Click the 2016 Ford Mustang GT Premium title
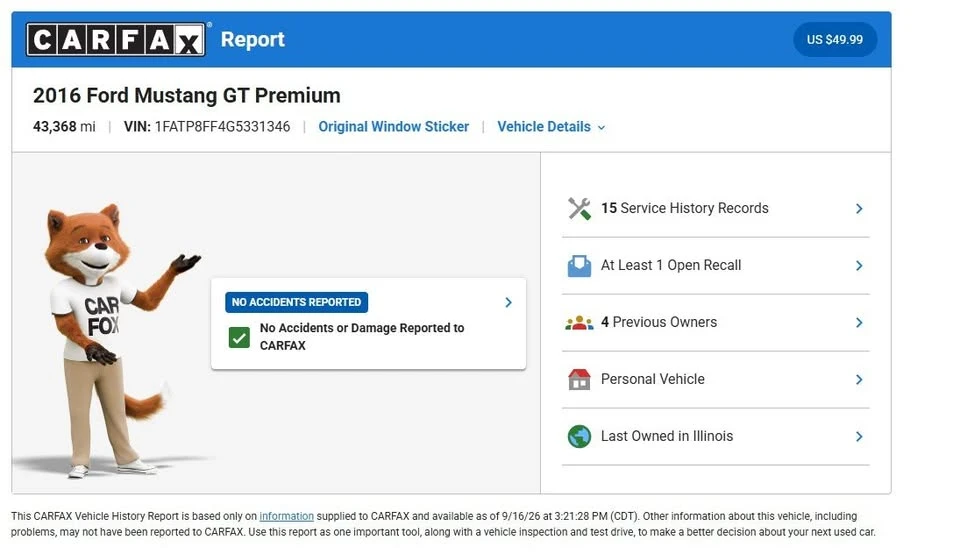 [x=187, y=95]
